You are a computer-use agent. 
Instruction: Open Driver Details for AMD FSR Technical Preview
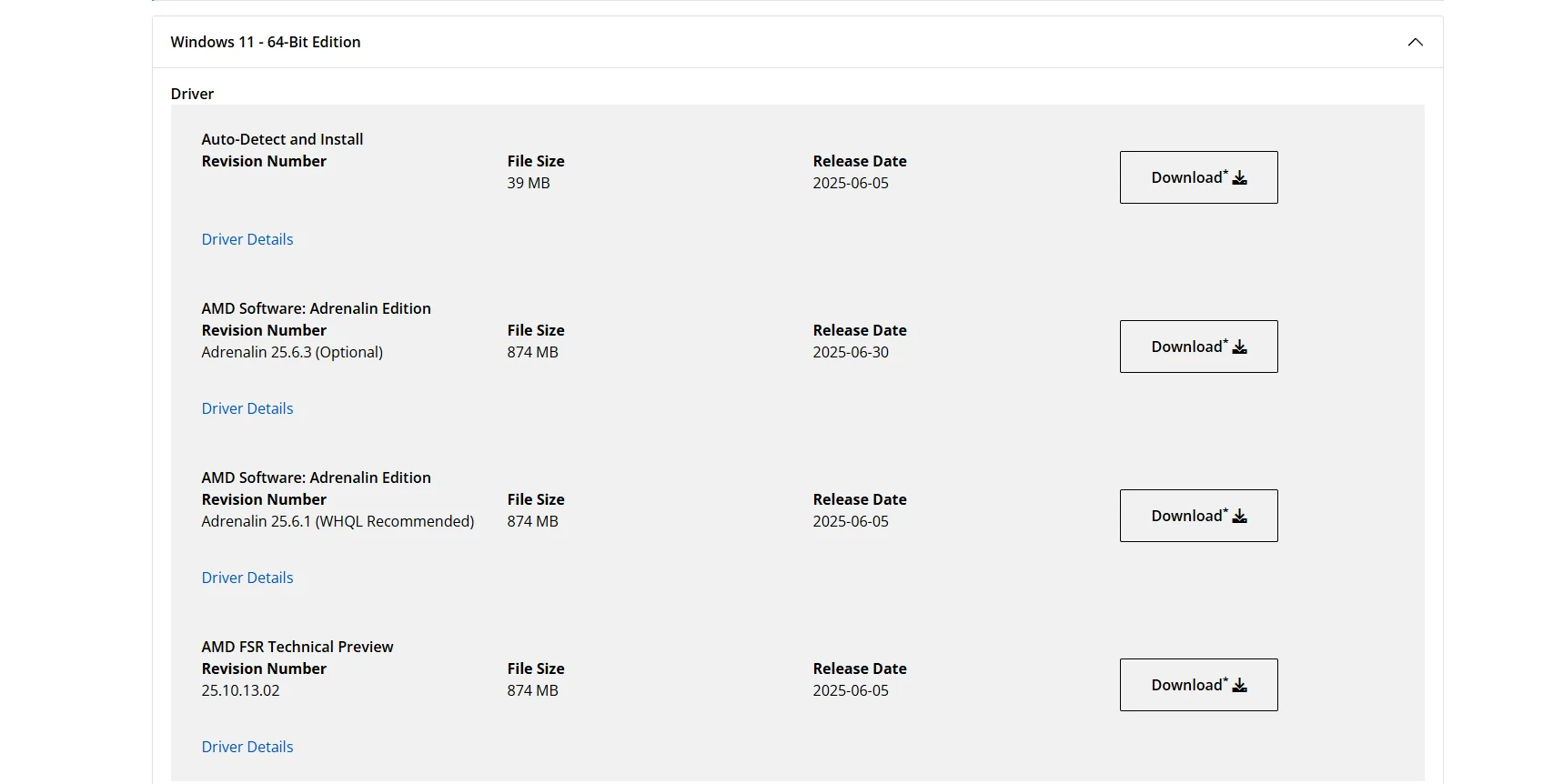click(x=247, y=747)
